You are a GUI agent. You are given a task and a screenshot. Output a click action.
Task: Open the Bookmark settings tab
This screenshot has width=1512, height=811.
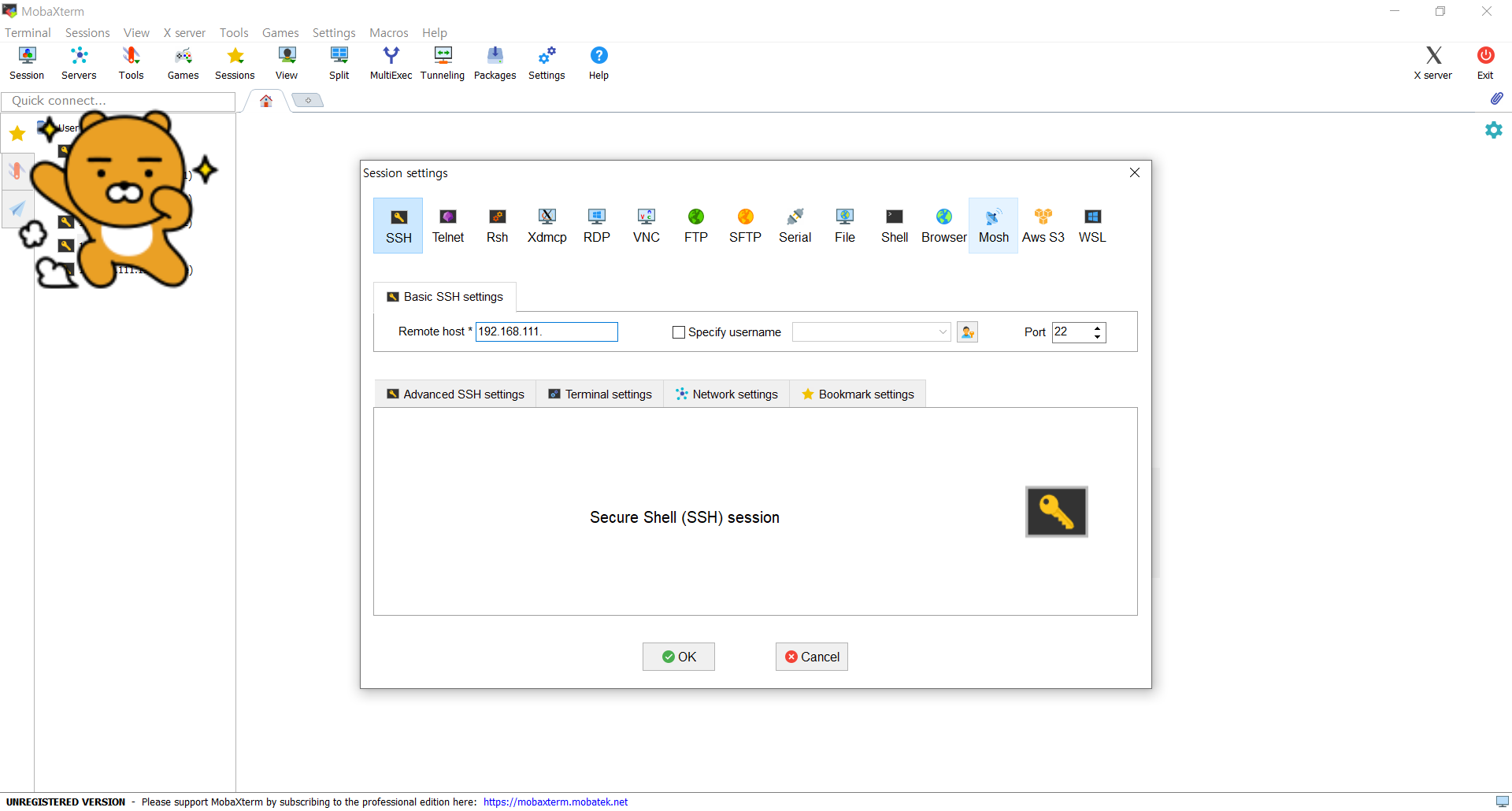[x=858, y=394]
